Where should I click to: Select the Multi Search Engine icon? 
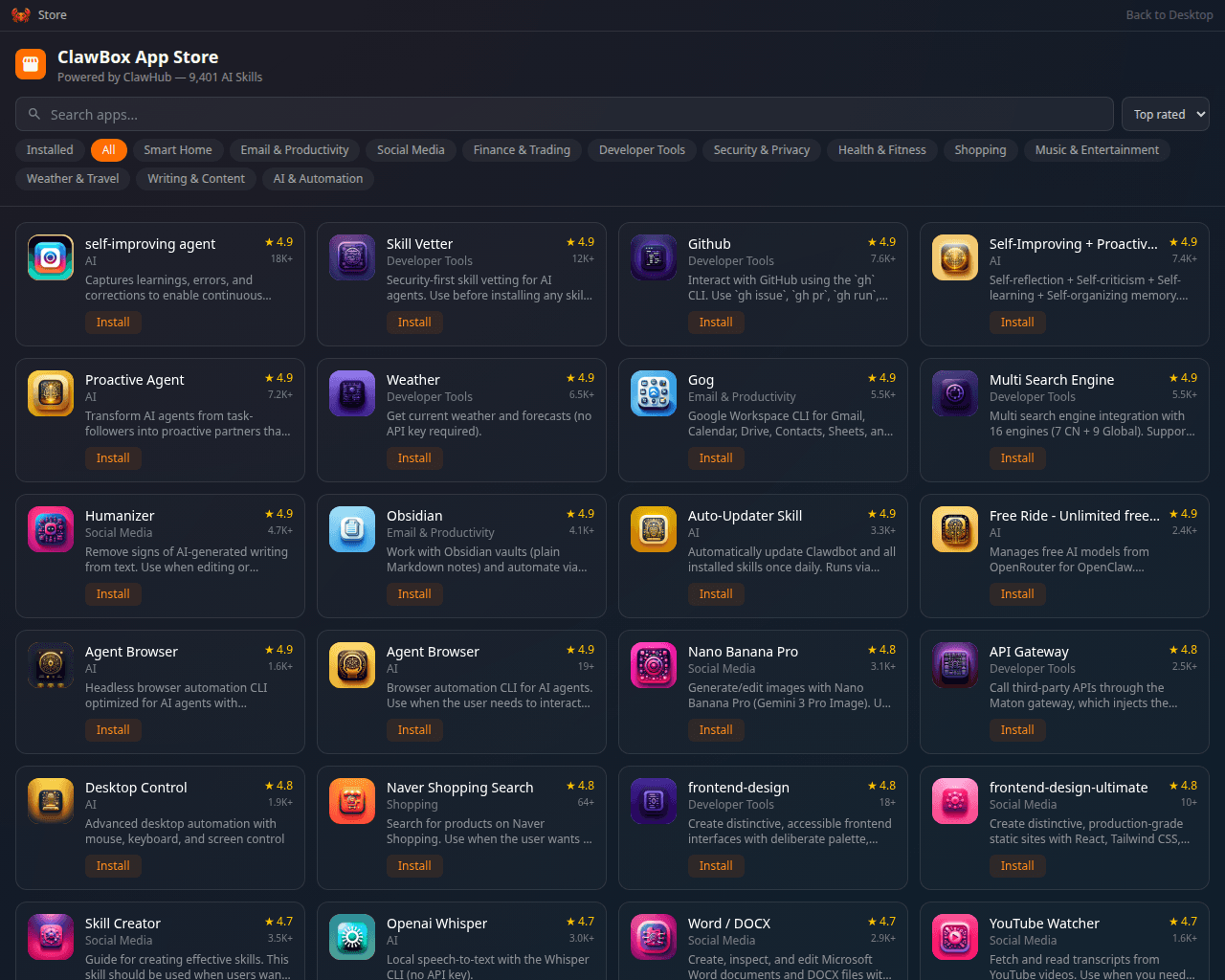(955, 393)
